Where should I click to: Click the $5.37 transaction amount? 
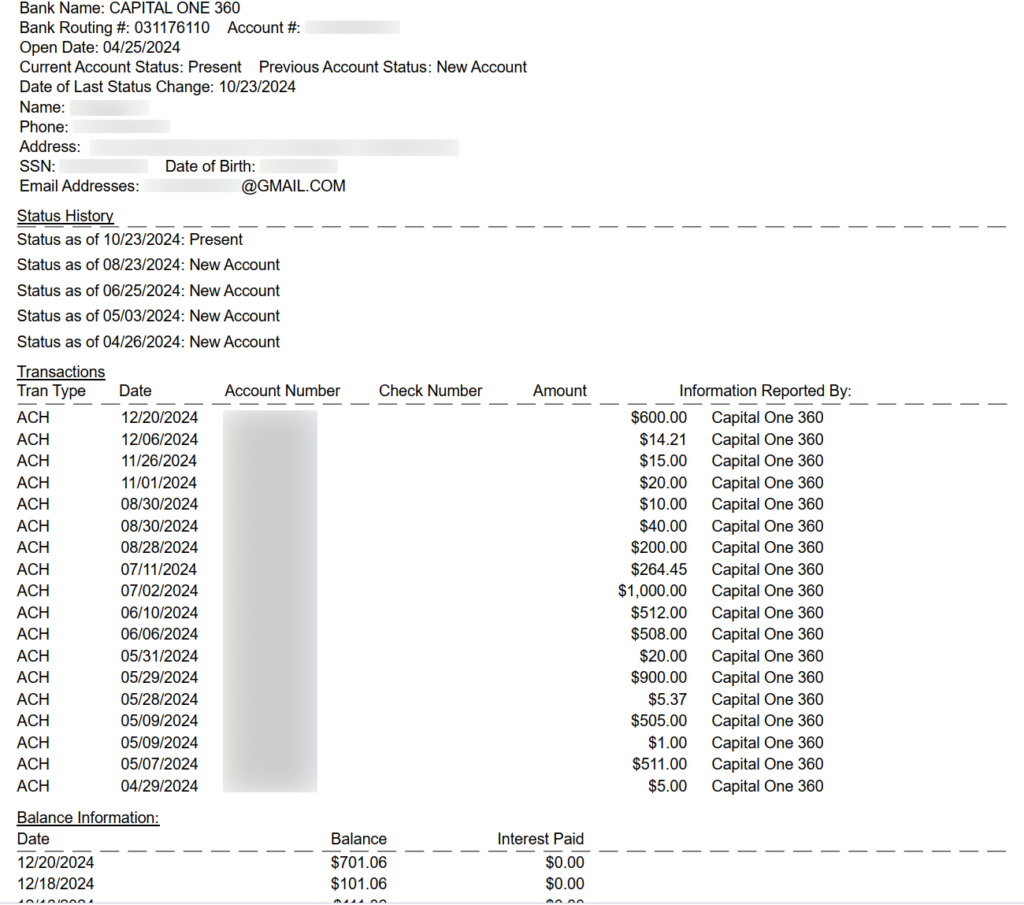pos(667,699)
